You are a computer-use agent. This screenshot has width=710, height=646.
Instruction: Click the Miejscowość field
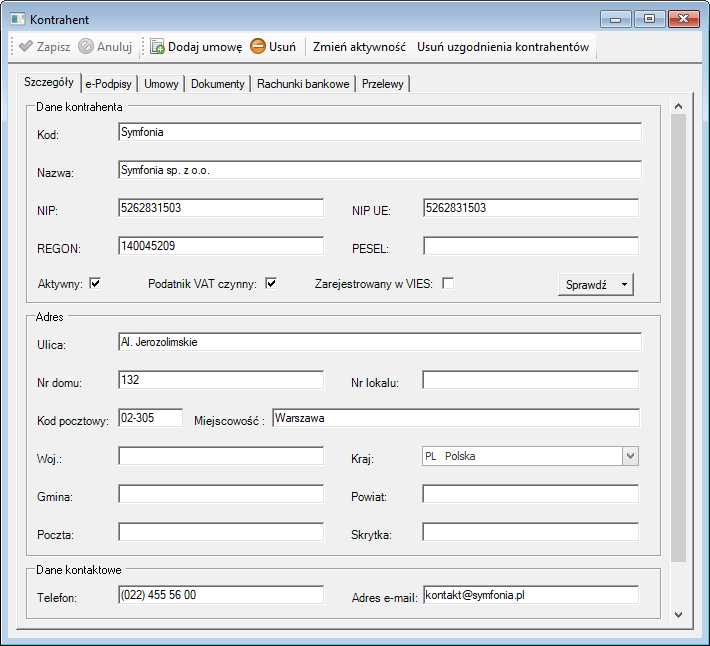click(456, 418)
